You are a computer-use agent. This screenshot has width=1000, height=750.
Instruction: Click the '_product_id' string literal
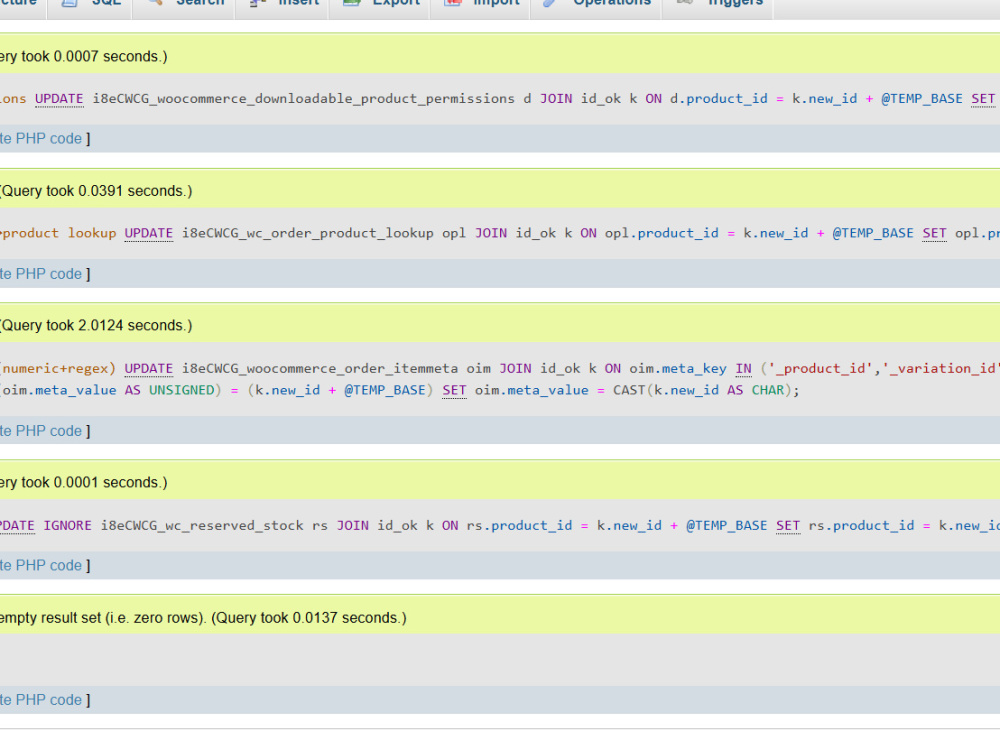[821, 369]
